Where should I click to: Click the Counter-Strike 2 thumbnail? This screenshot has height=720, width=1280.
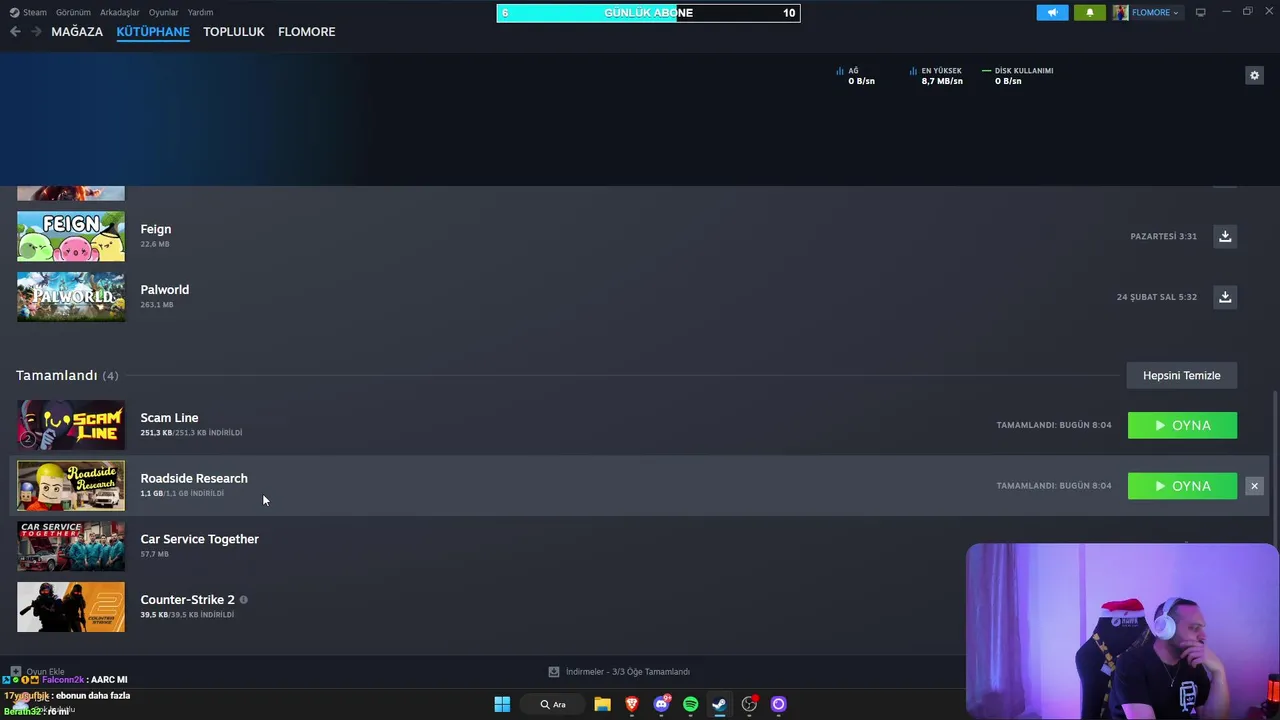(x=71, y=607)
